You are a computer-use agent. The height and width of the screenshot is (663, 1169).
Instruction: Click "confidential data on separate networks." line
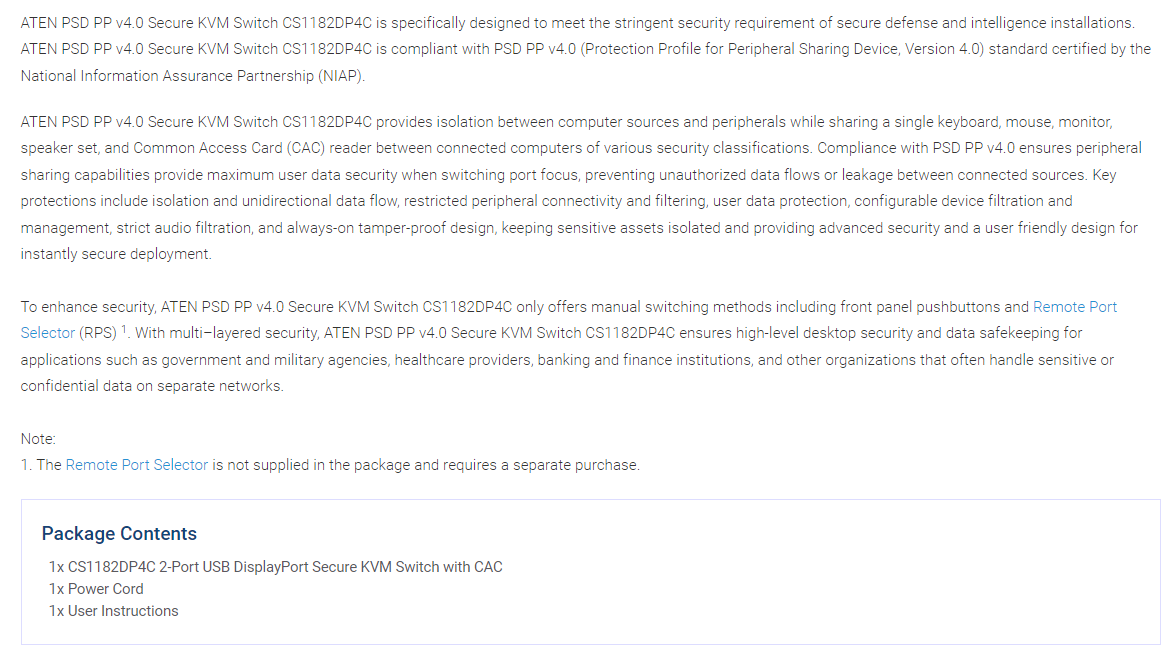pos(152,386)
